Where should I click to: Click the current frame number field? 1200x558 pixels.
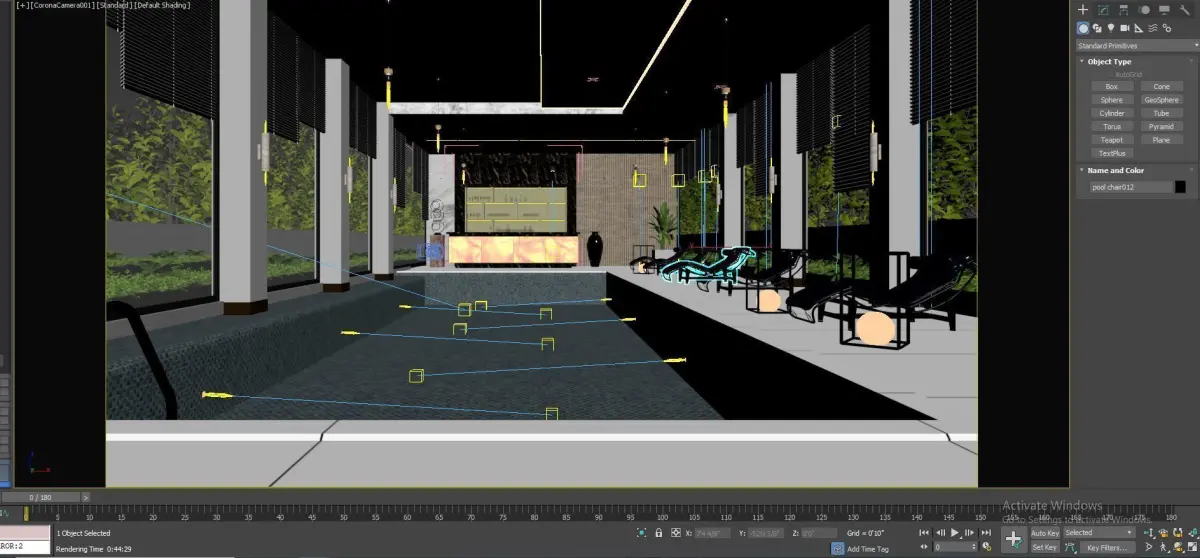955,547
